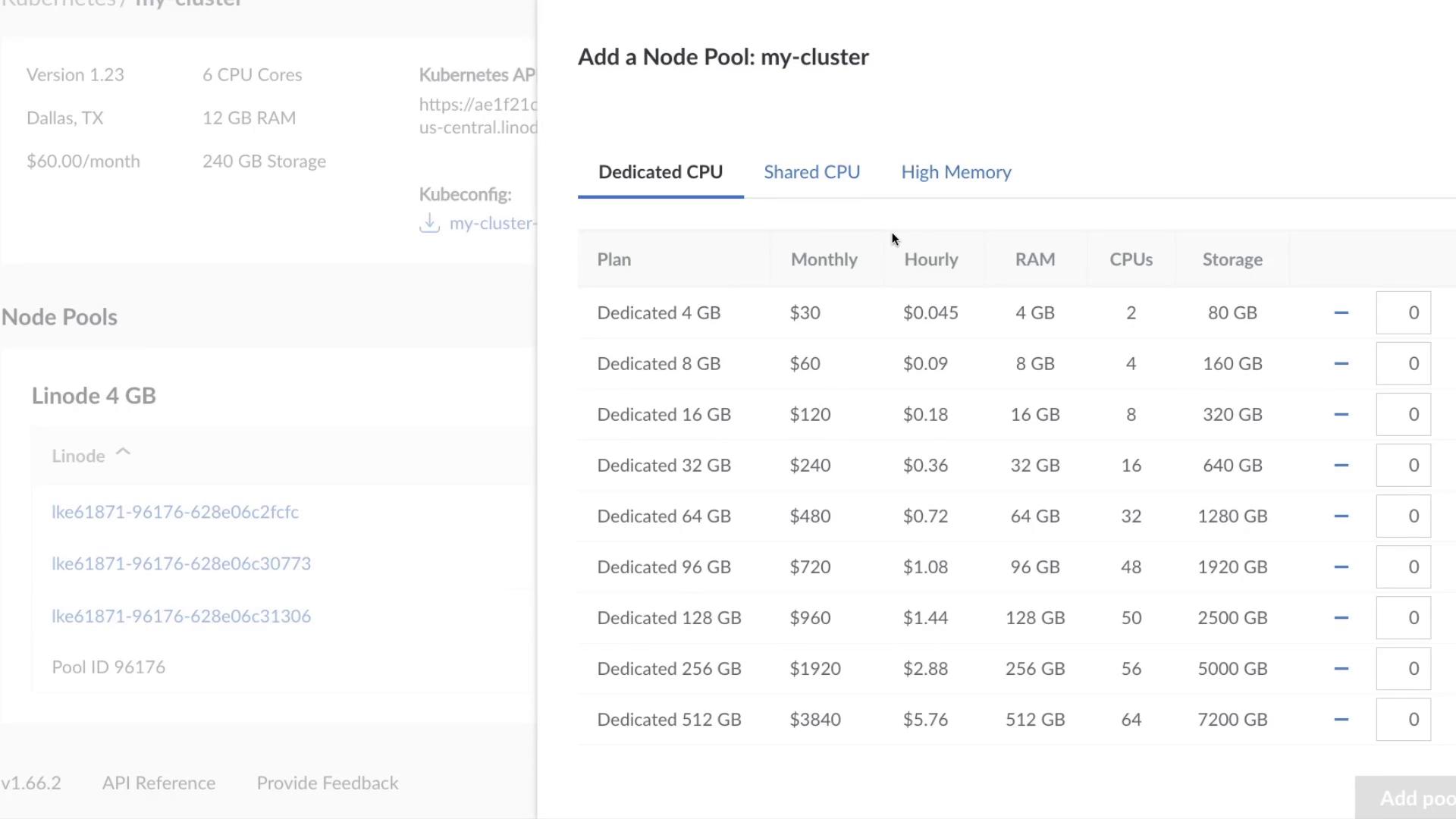This screenshot has width=1456, height=819.
Task: Click minus icon for Dedicated 4 GB
Action: pyautogui.click(x=1341, y=313)
